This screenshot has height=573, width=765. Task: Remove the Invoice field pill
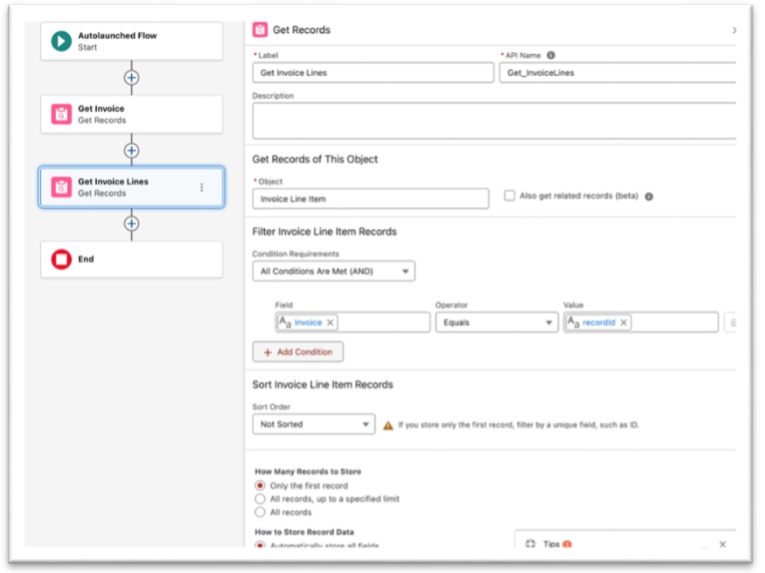tap(331, 322)
